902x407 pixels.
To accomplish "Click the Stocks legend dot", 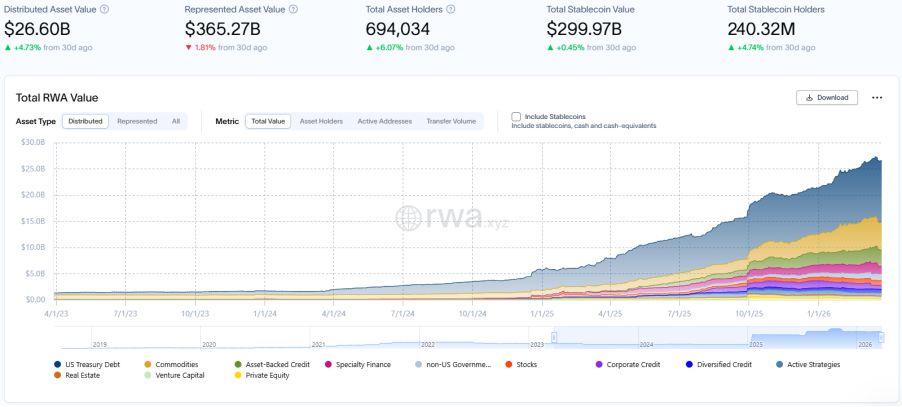I will pyautogui.click(x=508, y=364).
